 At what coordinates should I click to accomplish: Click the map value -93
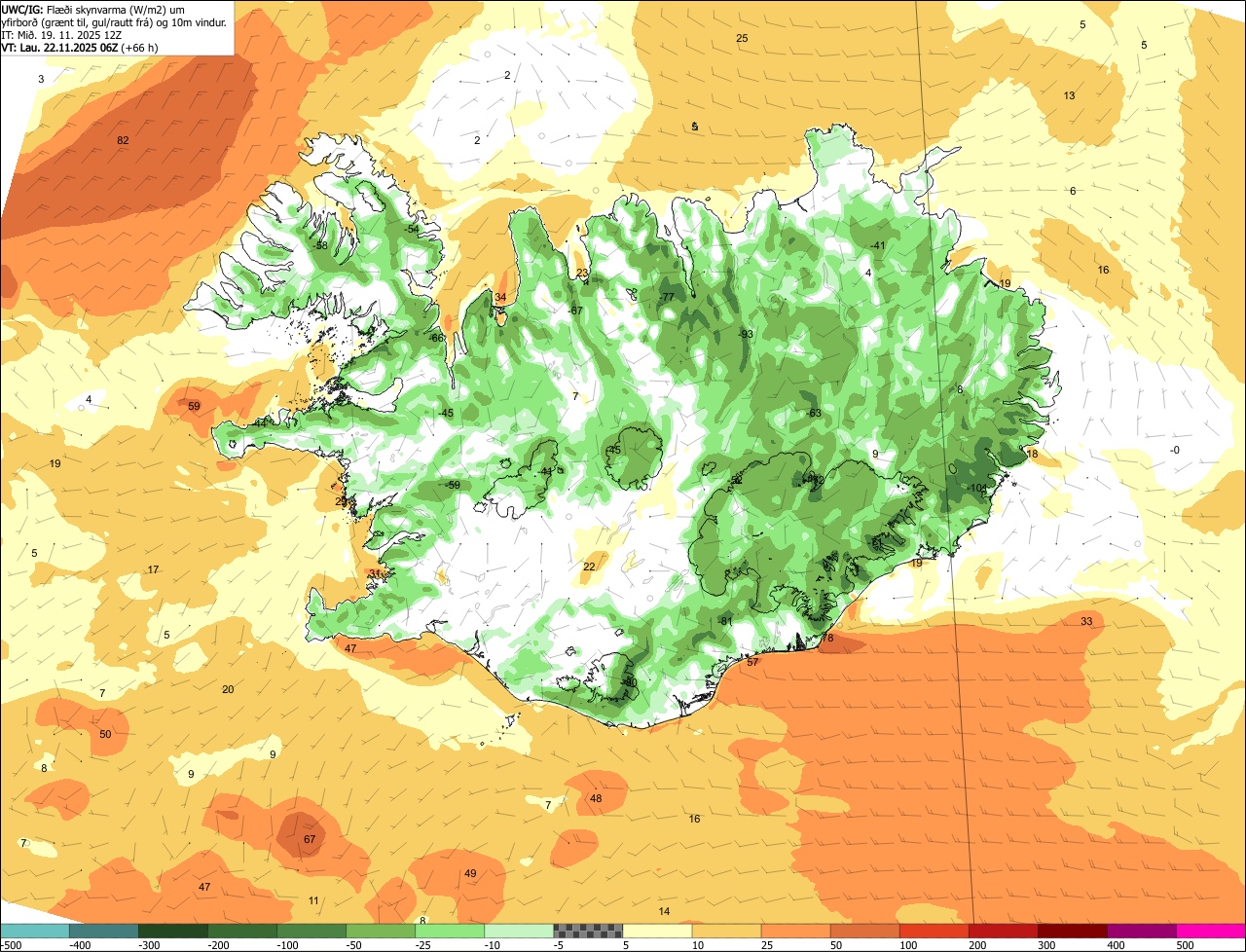[746, 334]
